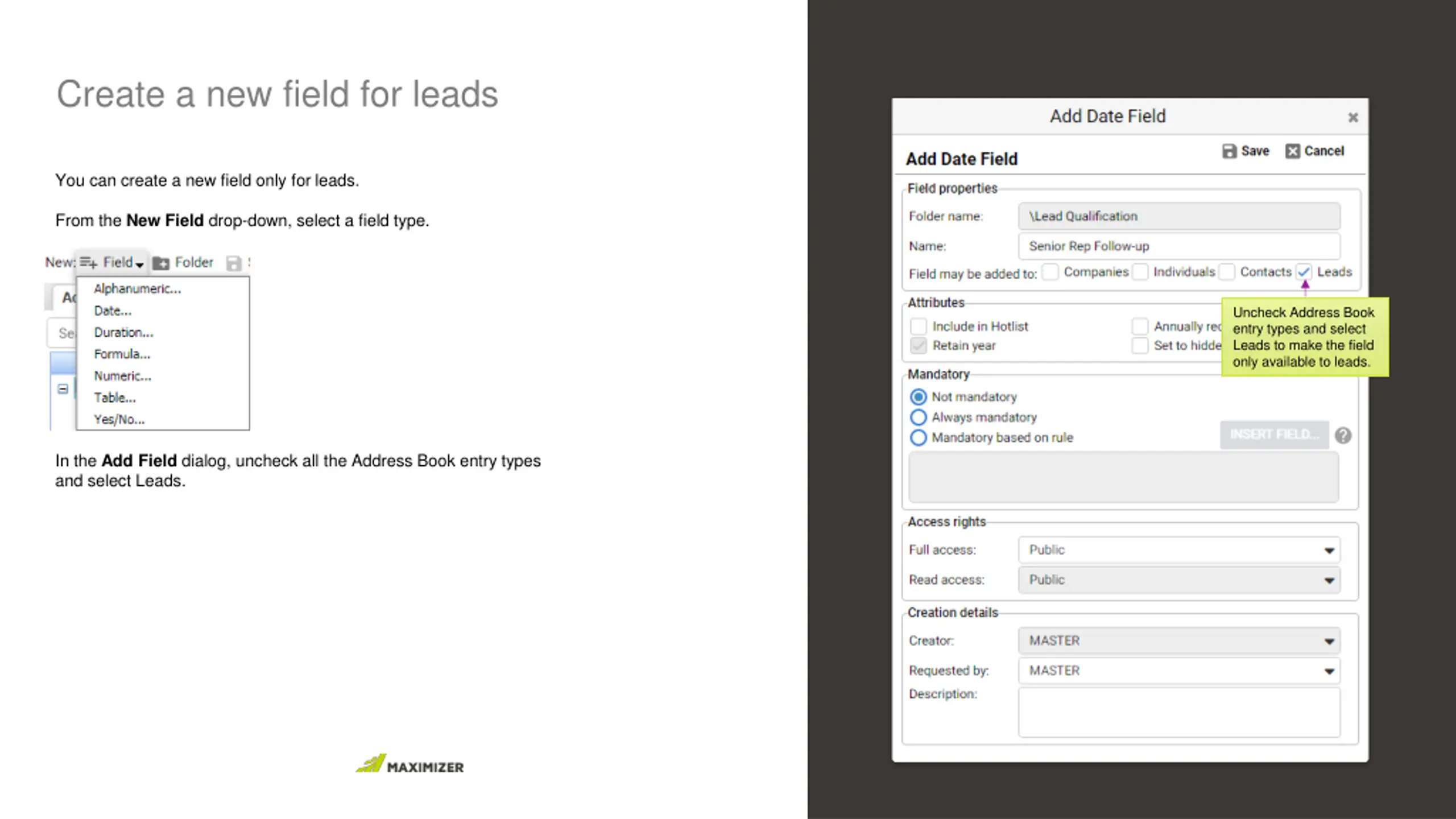This screenshot has height=819, width=1456.
Task: Choose Numeric... from the field menu
Action: coord(122,375)
